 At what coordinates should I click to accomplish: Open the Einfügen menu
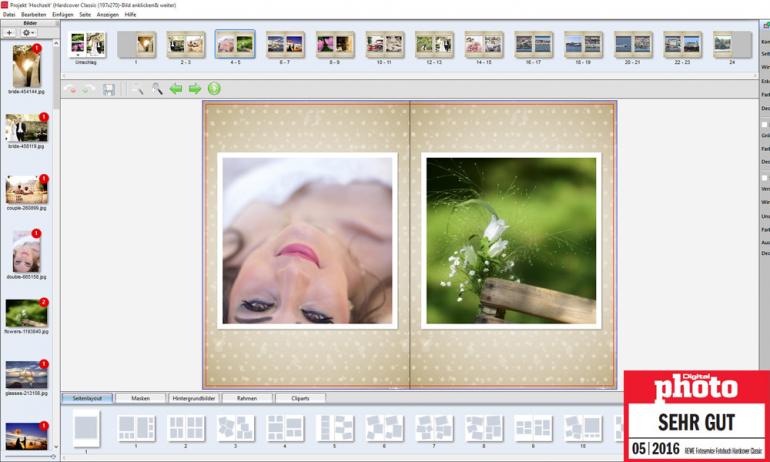point(62,15)
